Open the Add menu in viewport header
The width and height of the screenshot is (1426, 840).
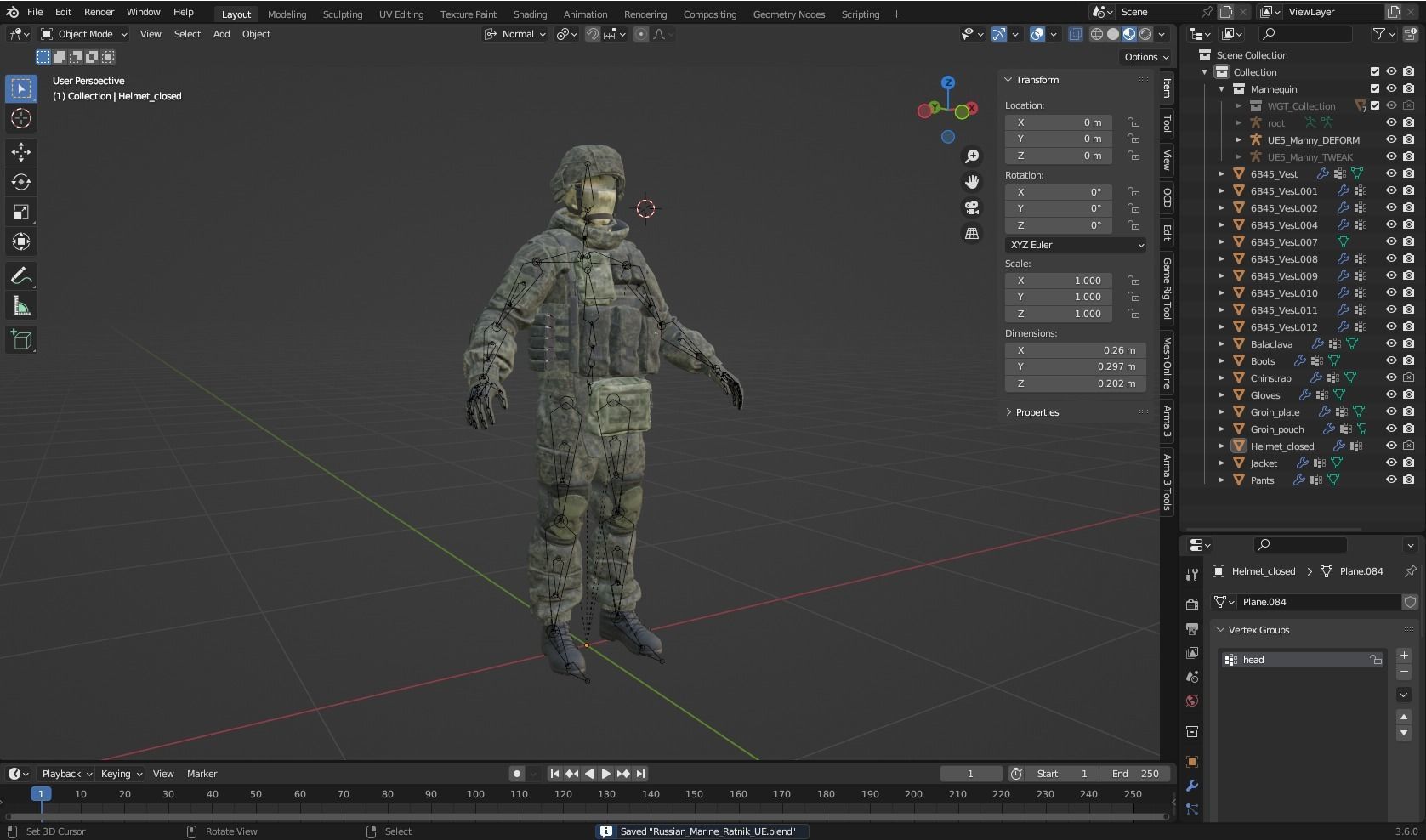pyautogui.click(x=221, y=34)
